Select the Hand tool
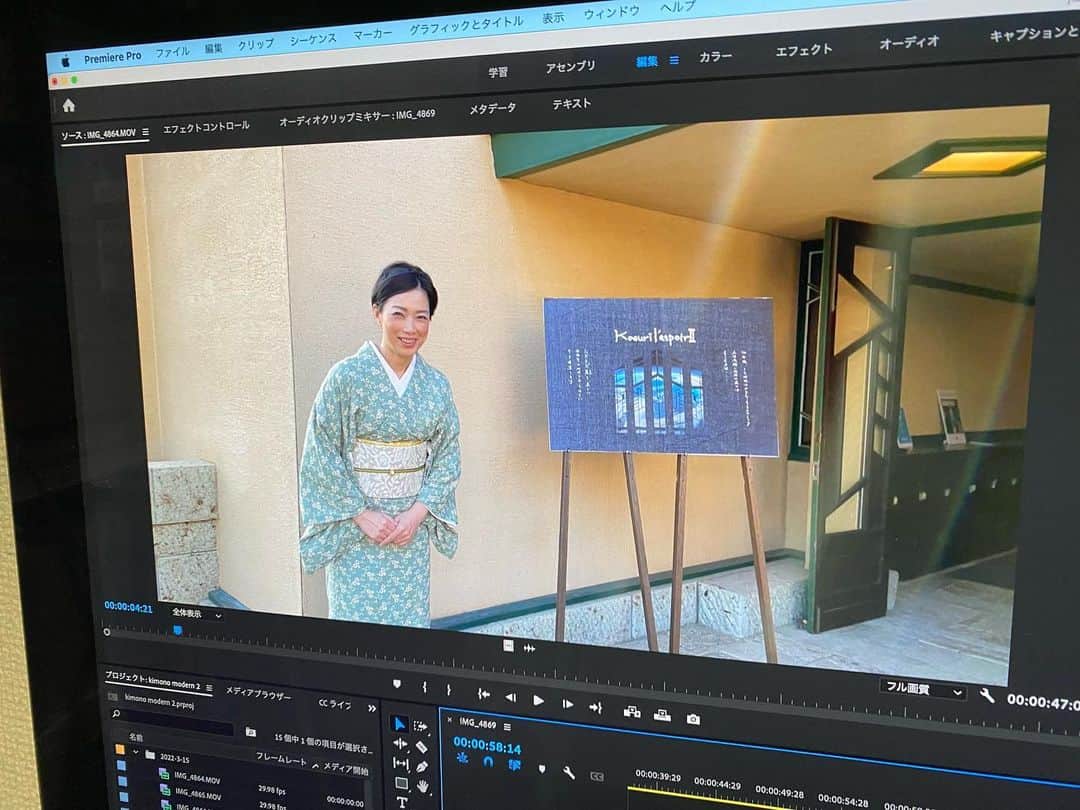Image resolution: width=1080 pixels, height=810 pixels. pos(423,786)
